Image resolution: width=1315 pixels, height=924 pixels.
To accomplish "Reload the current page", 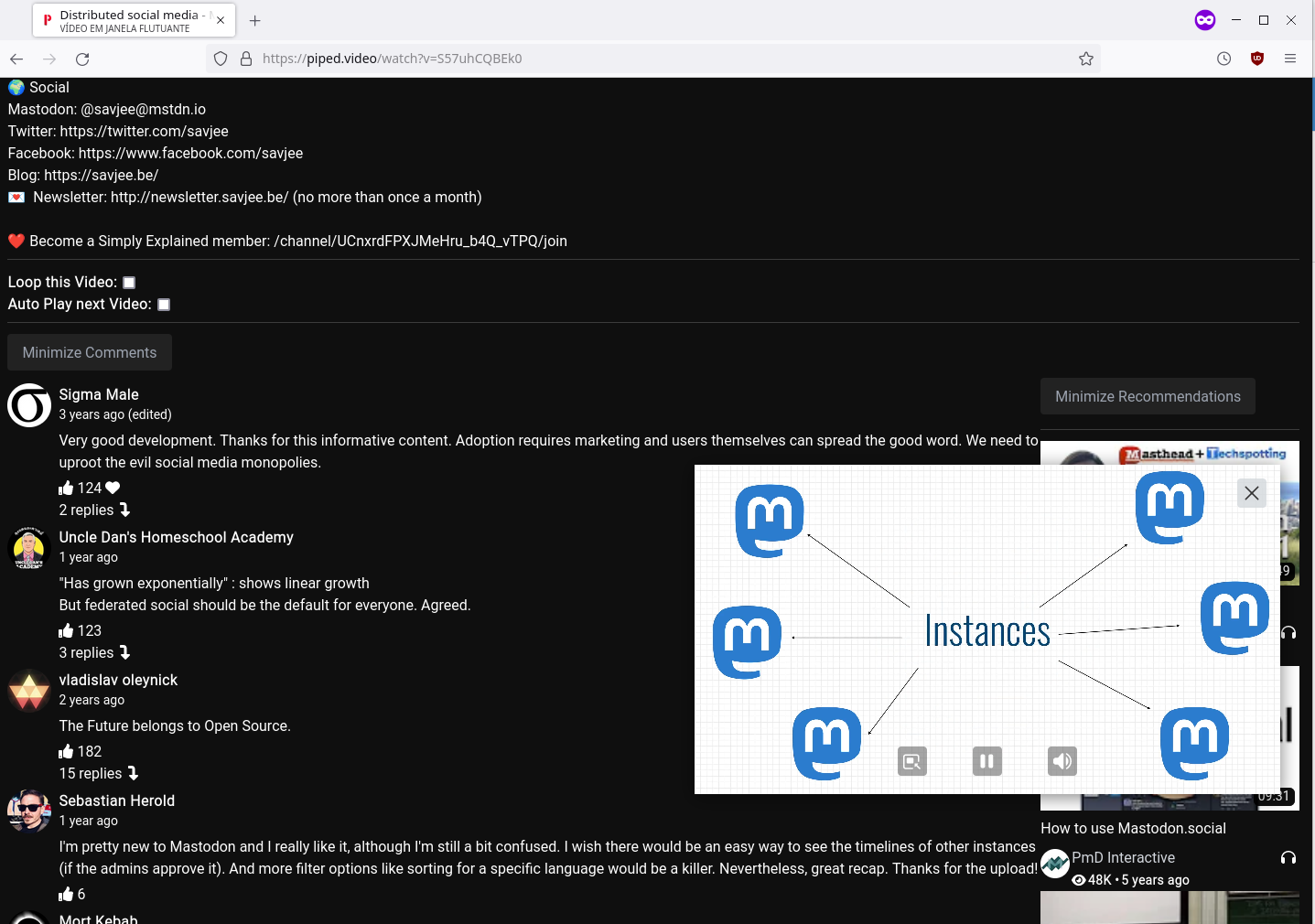I will click(82, 59).
